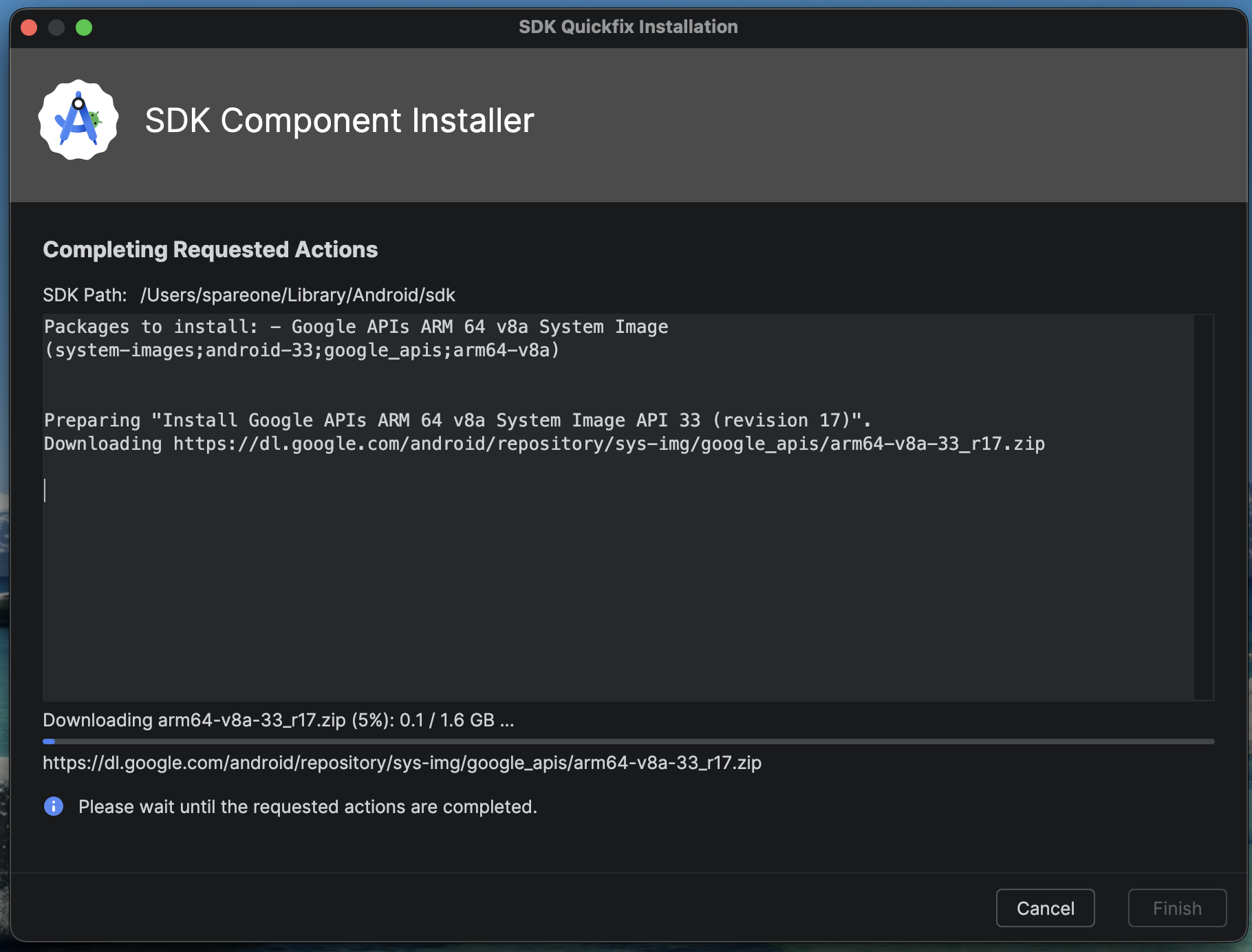
Task: Click the 'SDK Component Installer' title
Action: (x=339, y=120)
